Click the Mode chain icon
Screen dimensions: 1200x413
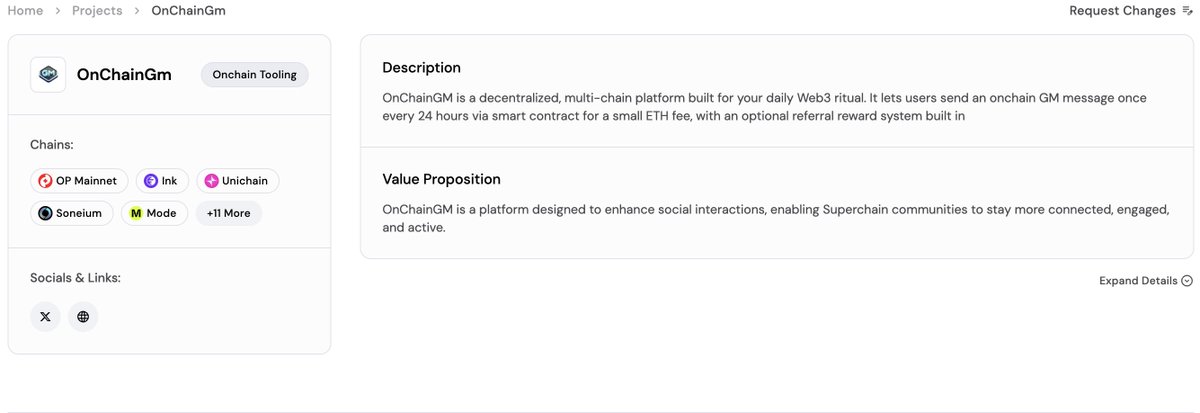coord(136,213)
